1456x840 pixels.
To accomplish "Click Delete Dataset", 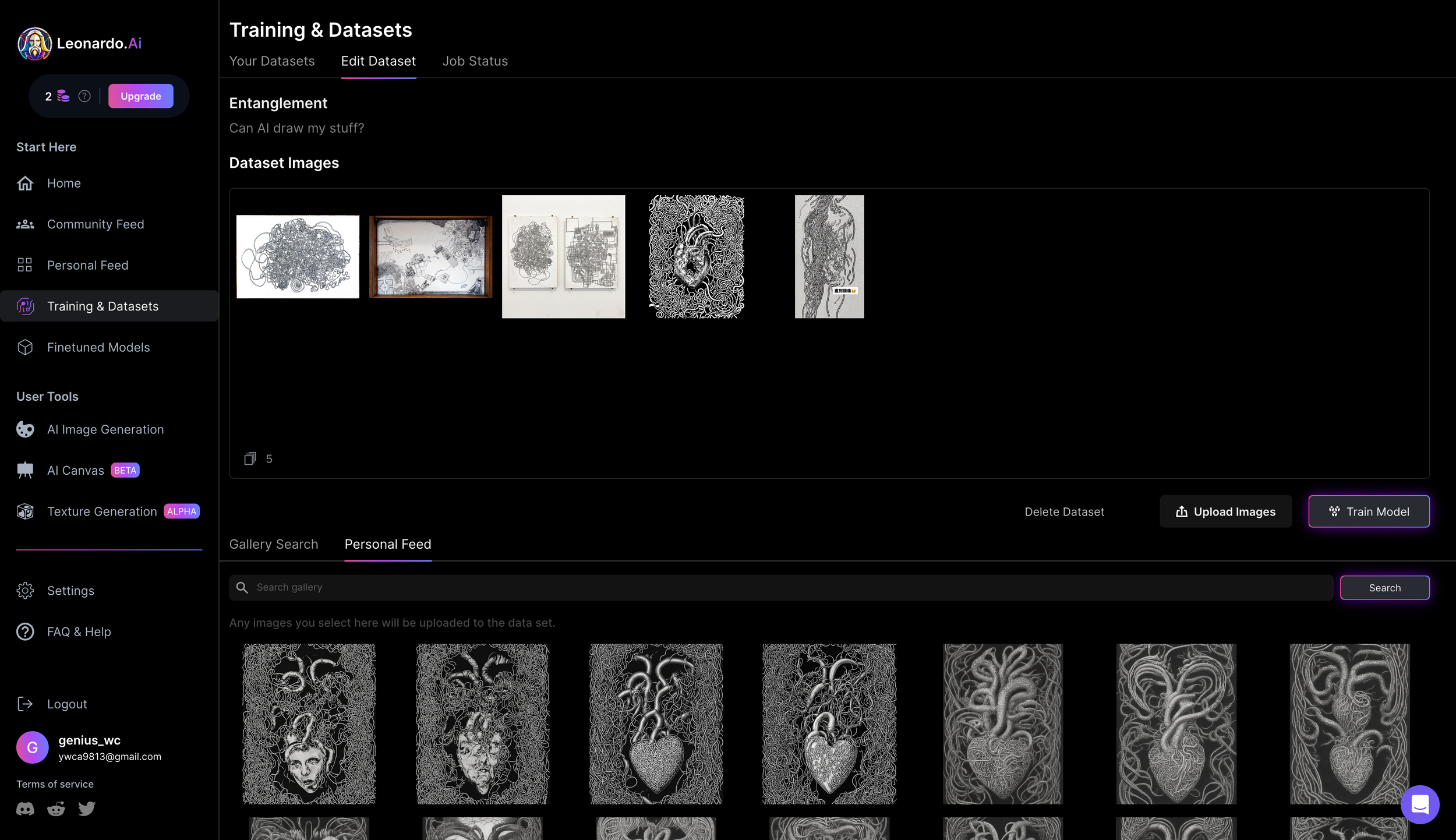I will [x=1065, y=511].
